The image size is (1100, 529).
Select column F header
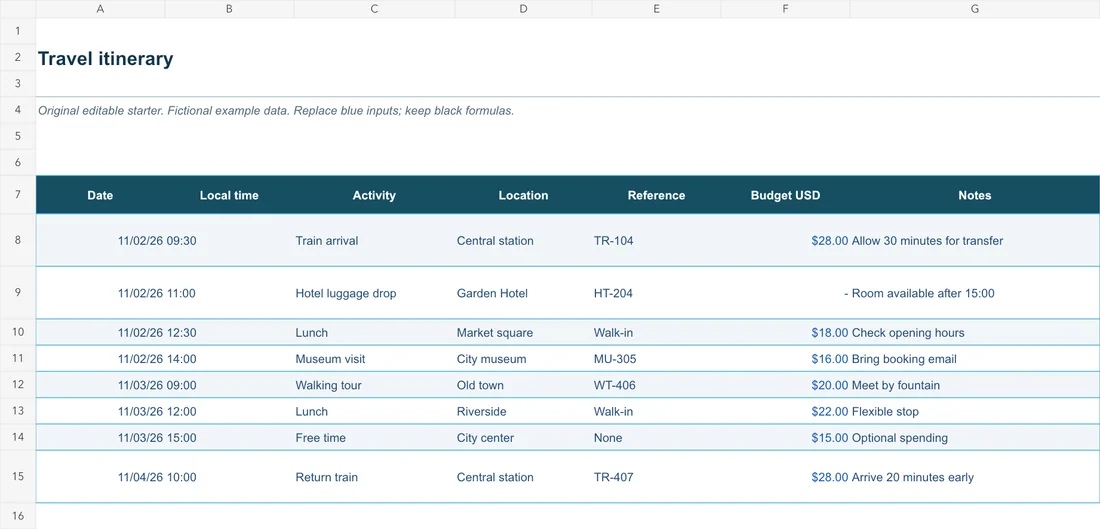pos(785,8)
